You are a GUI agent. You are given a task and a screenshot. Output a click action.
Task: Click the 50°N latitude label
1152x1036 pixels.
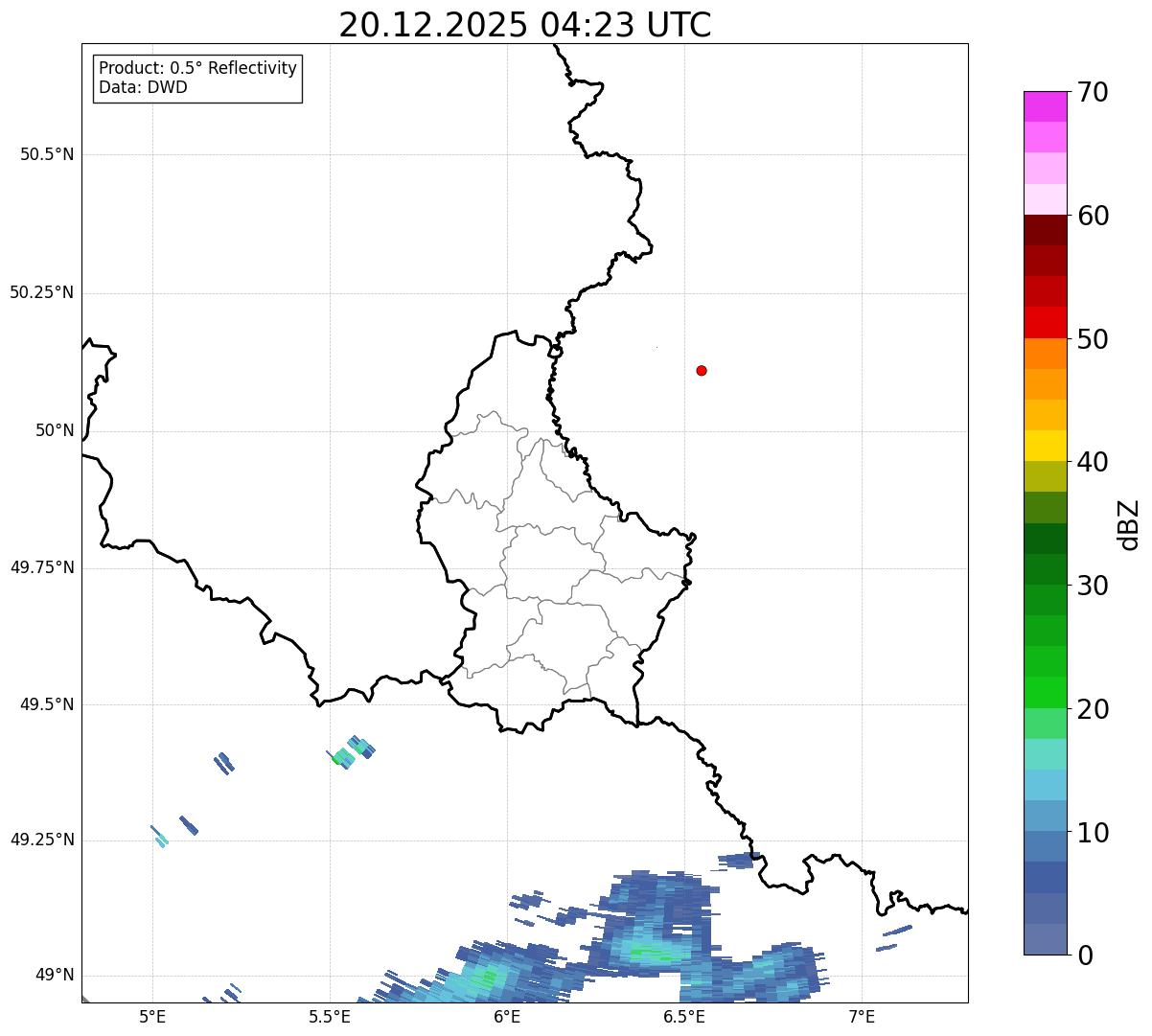coord(55,430)
